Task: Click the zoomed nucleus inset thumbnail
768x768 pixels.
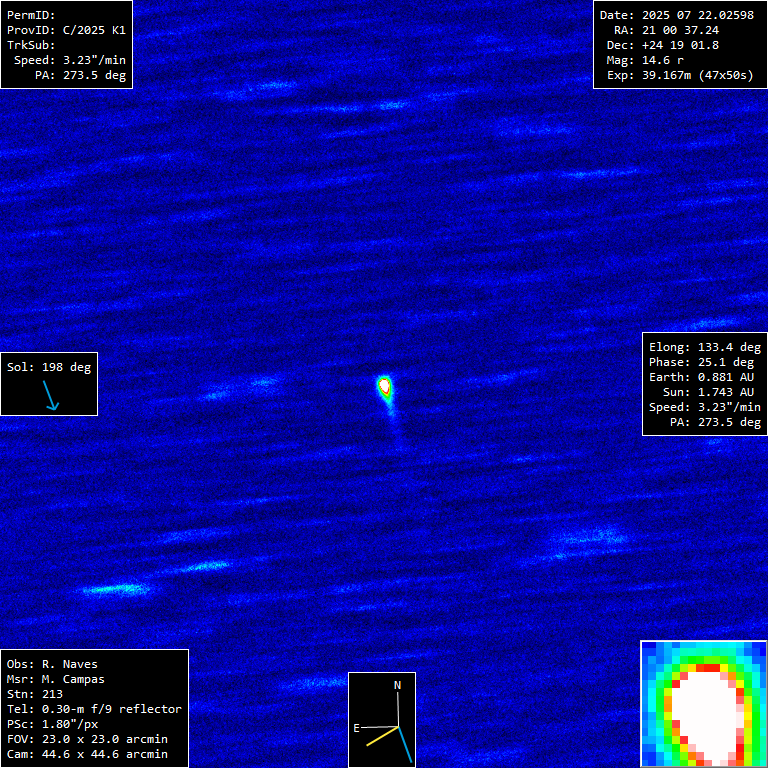Action: [x=704, y=704]
